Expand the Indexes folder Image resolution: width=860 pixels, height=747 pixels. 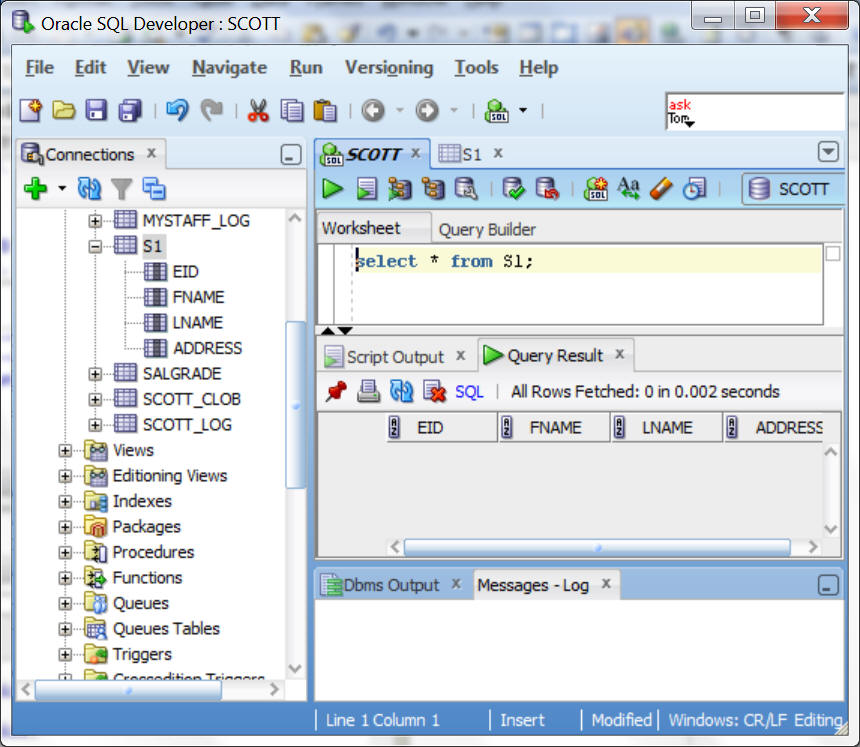click(x=65, y=502)
